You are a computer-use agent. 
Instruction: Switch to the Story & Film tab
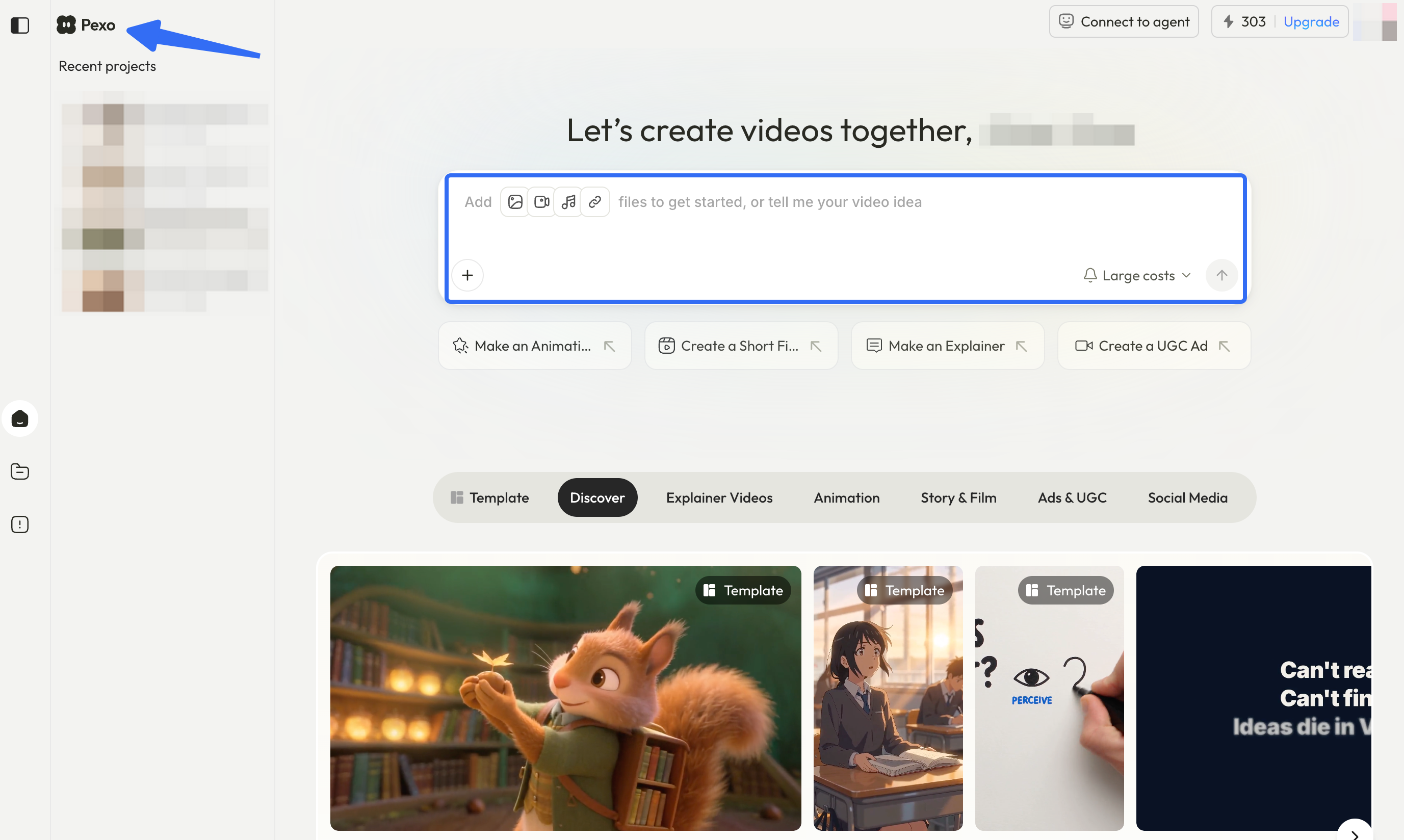point(958,497)
